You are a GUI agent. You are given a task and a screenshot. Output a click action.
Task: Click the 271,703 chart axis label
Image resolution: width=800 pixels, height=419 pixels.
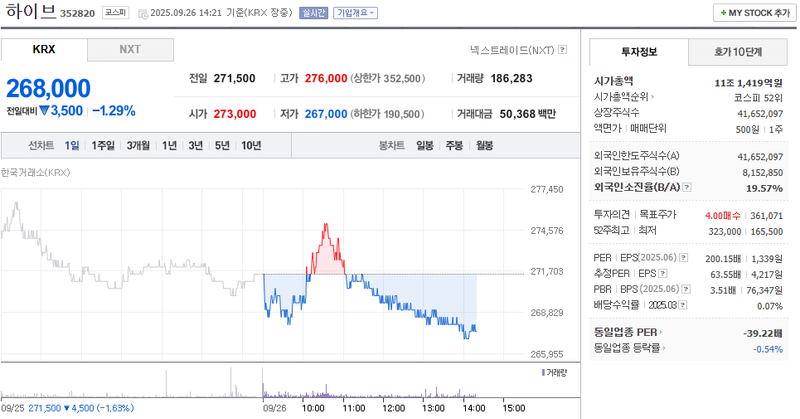click(547, 272)
